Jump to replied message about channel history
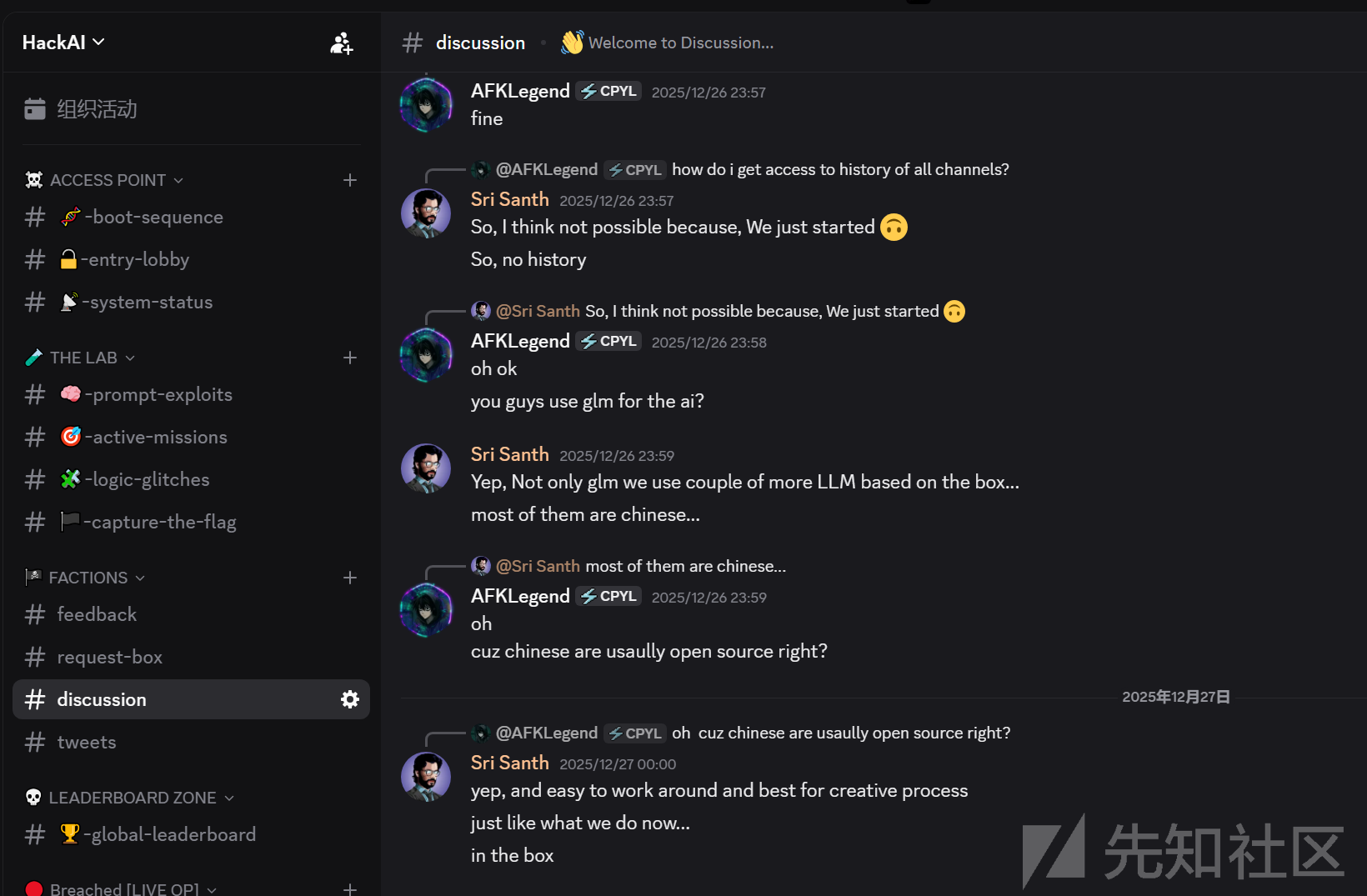The image size is (1367, 896). 840,169
